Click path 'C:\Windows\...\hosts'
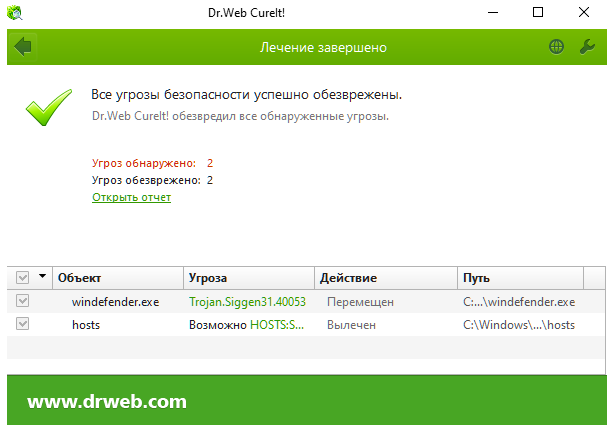Screen dimensions: 607x425 coord(519,325)
